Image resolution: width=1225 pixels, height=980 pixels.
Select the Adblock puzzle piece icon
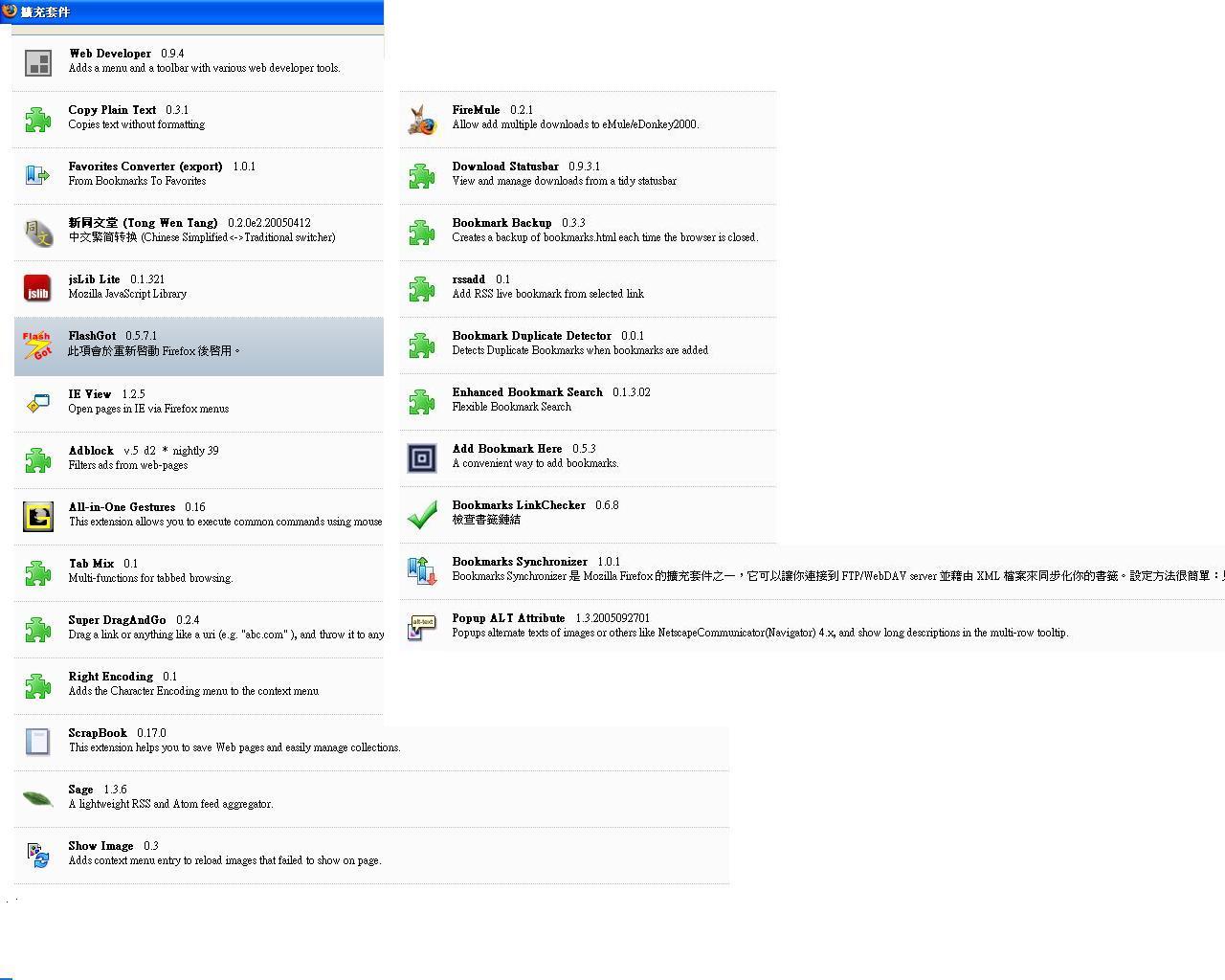coord(38,459)
